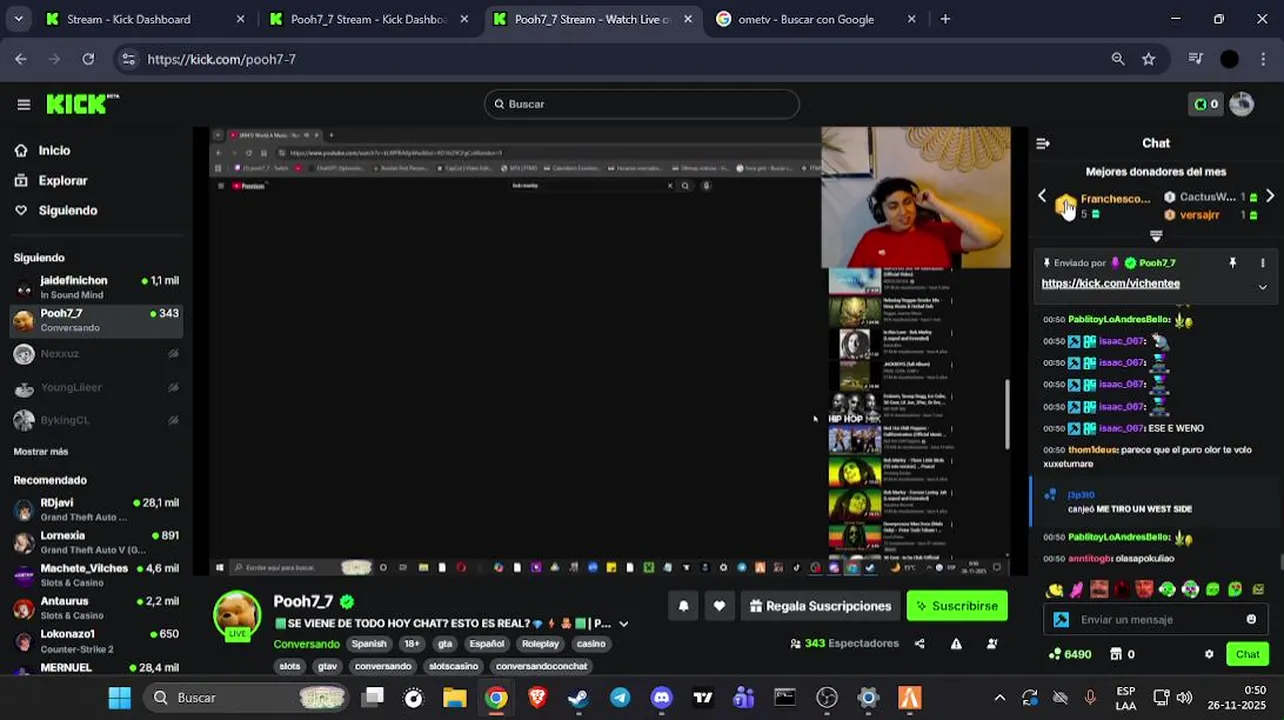
Task: Expand stream title details chevron
Action: (623, 624)
